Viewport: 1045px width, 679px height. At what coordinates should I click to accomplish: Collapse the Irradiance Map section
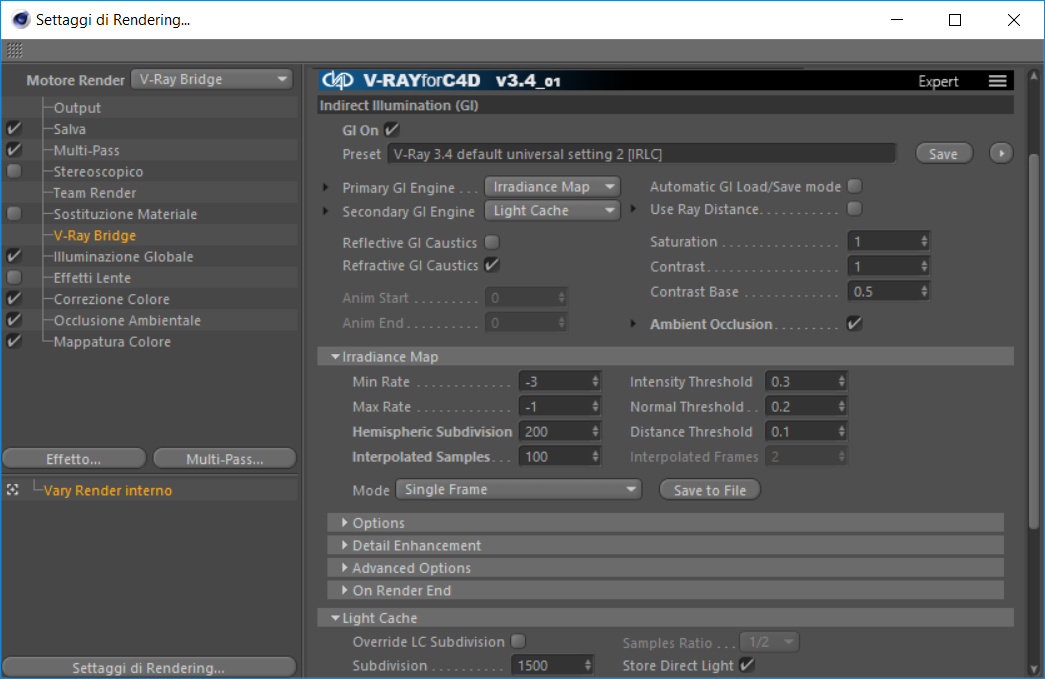pyautogui.click(x=335, y=357)
